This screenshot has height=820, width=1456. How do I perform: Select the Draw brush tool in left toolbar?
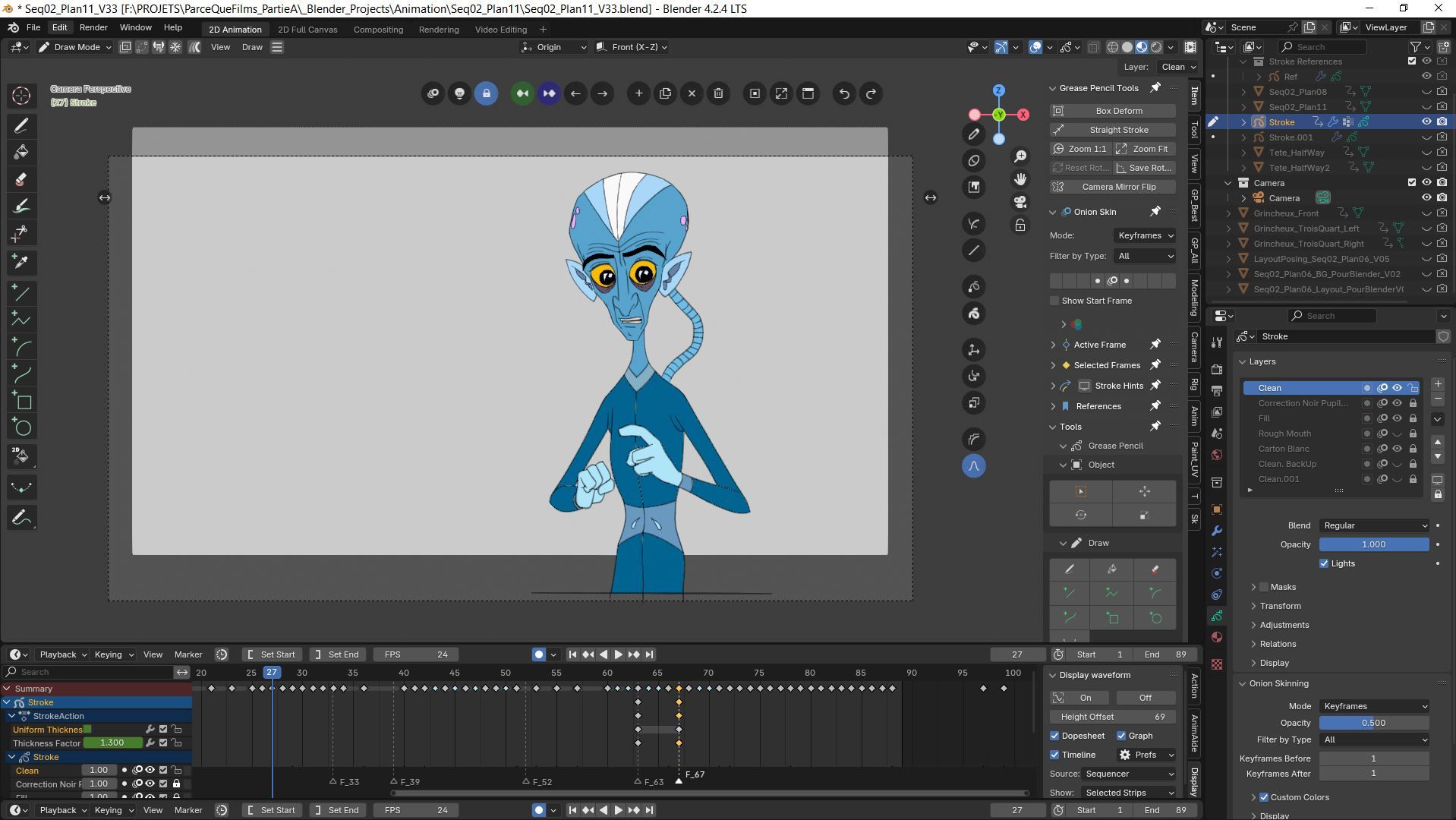(21, 125)
